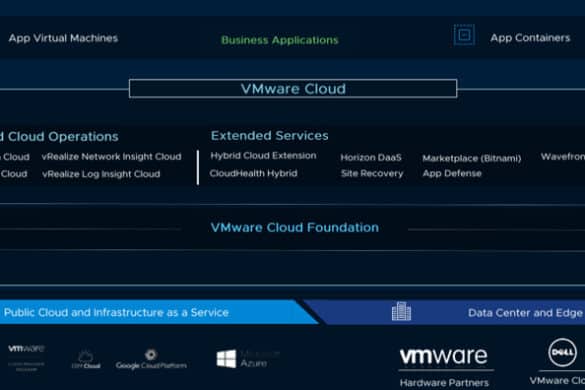Click Hardware Partners caption
Image resolution: width=585 pixels, height=390 pixels.
(444, 383)
